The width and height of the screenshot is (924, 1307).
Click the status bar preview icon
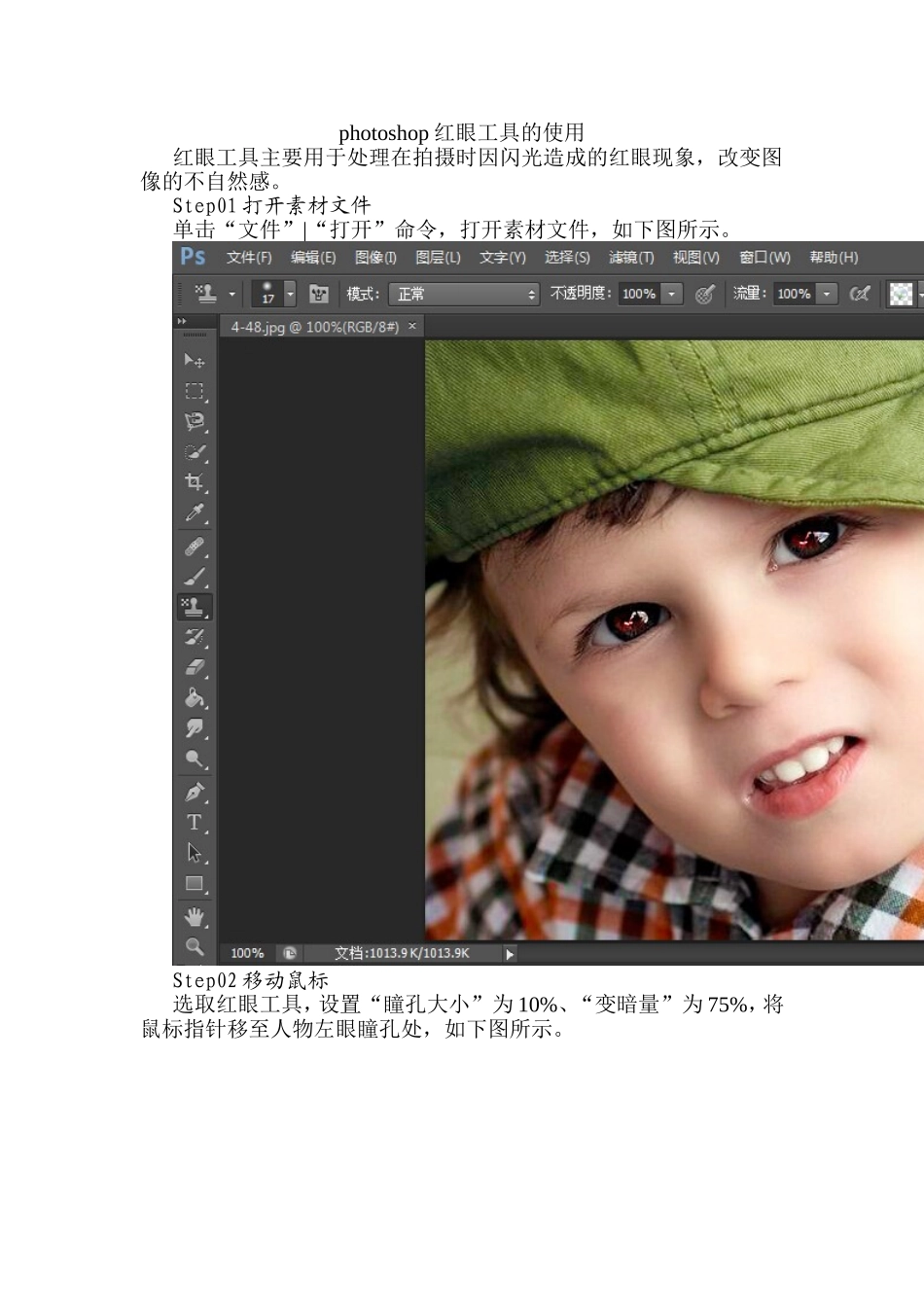[289, 954]
